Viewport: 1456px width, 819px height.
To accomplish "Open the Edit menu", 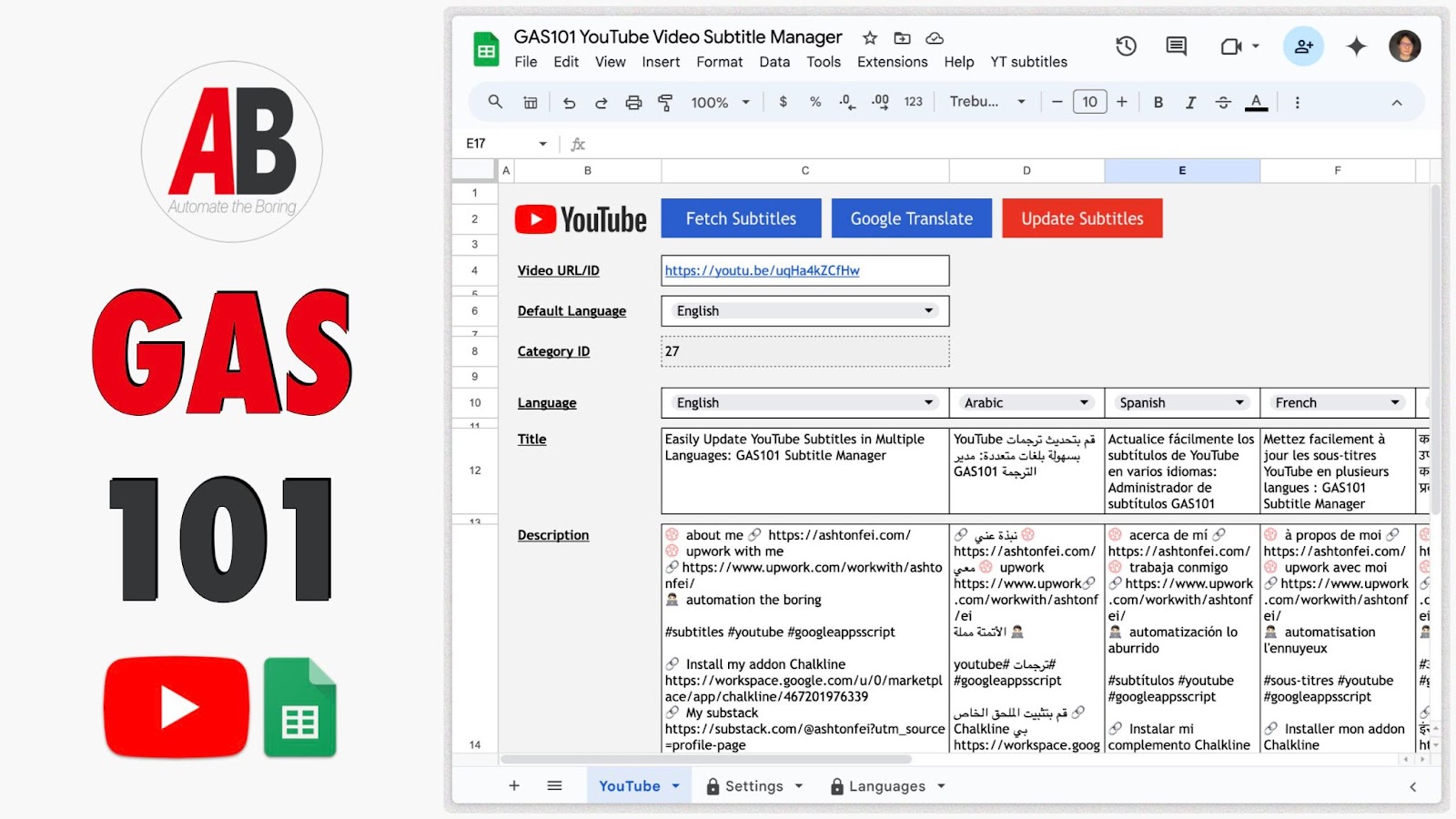I will pos(566,62).
